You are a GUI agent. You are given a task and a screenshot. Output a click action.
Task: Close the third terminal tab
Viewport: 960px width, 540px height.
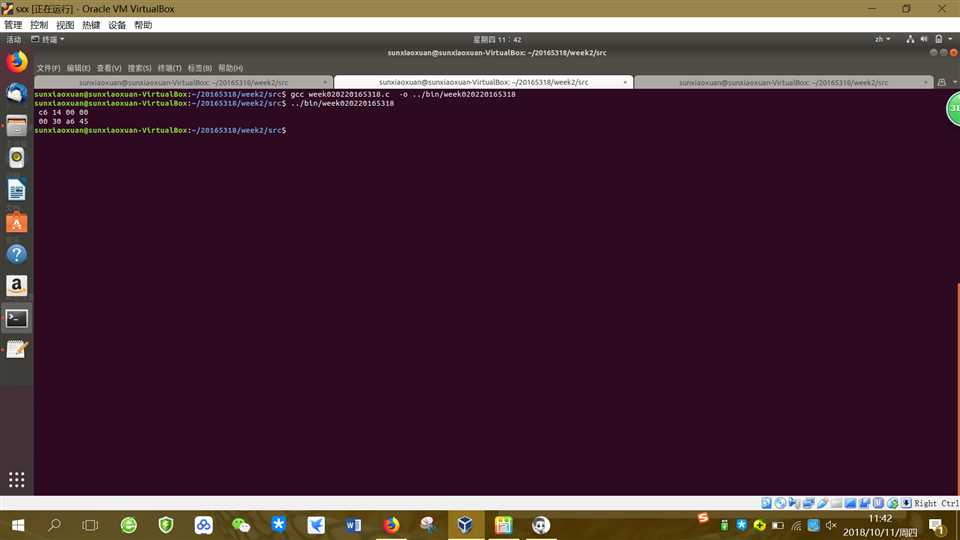(925, 82)
